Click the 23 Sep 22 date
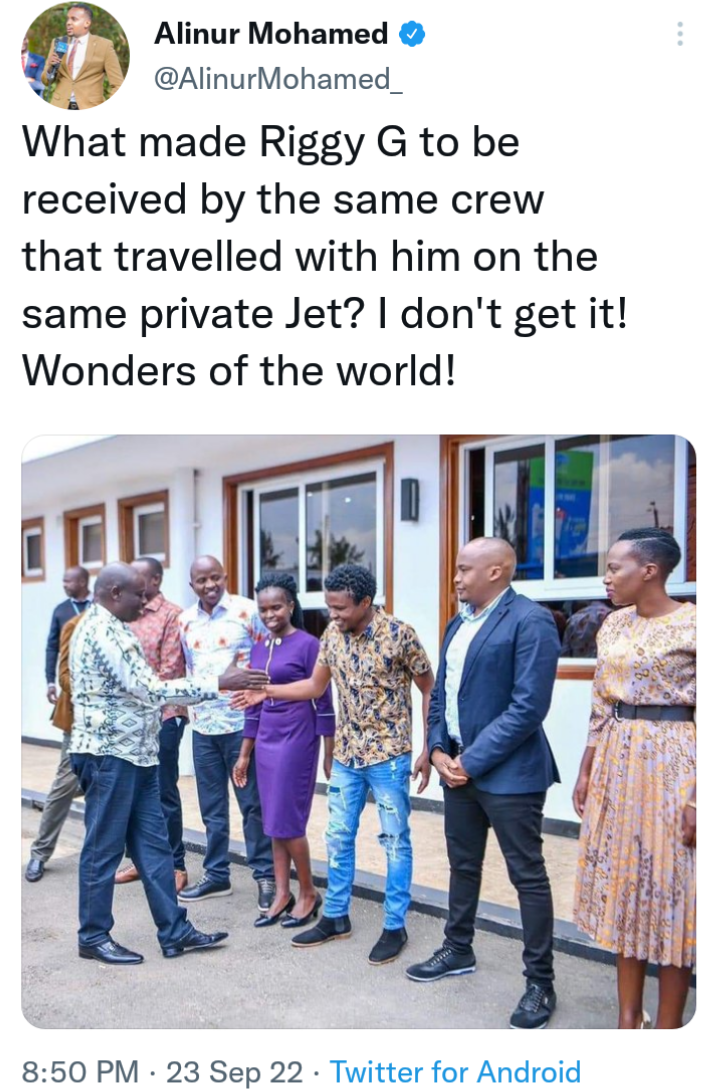The height and width of the screenshot is (1092, 712). (x=235, y=1071)
